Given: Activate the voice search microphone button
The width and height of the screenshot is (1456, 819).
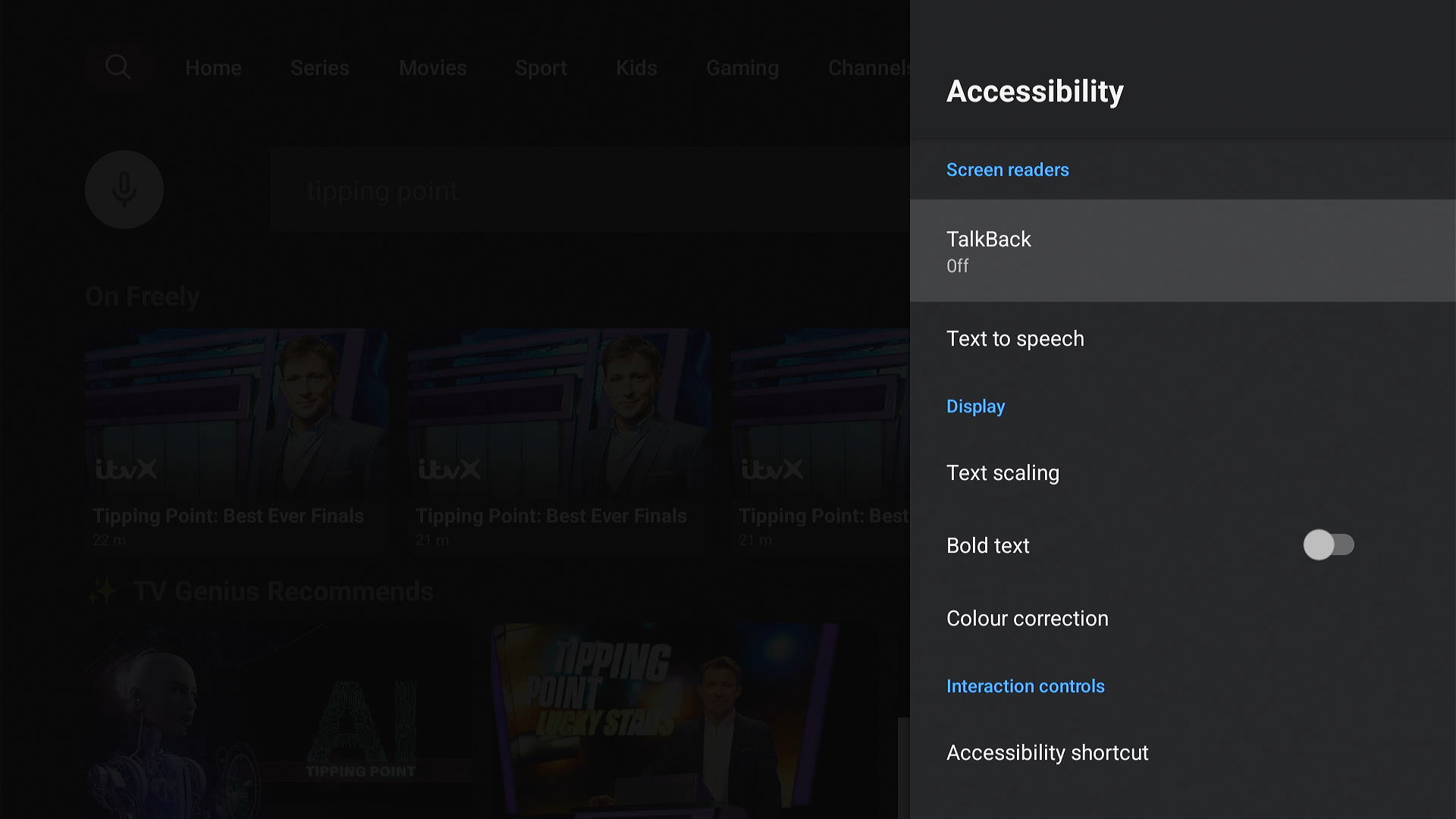Looking at the screenshot, I should point(124,190).
